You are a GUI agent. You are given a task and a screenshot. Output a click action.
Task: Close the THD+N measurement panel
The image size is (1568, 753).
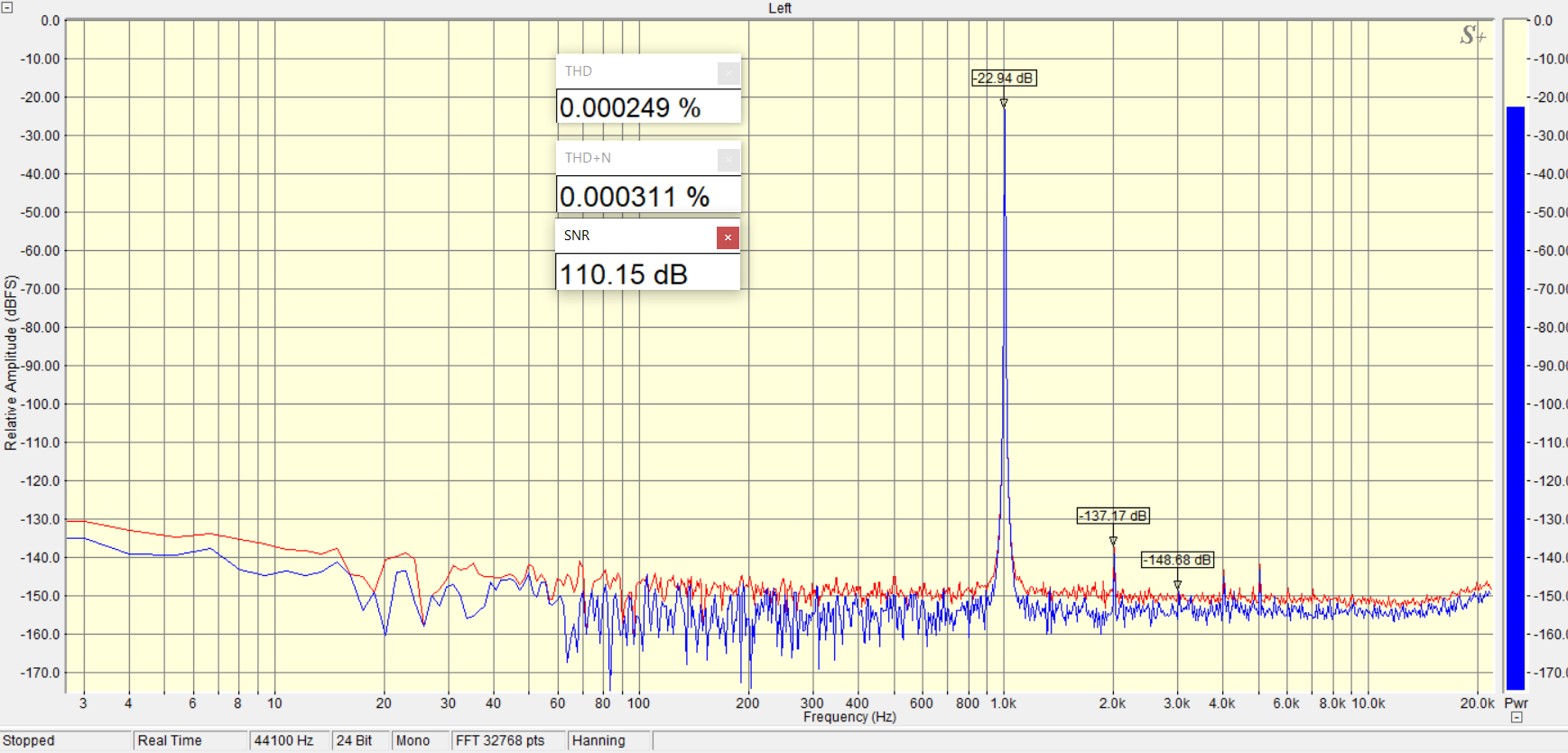(728, 160)
